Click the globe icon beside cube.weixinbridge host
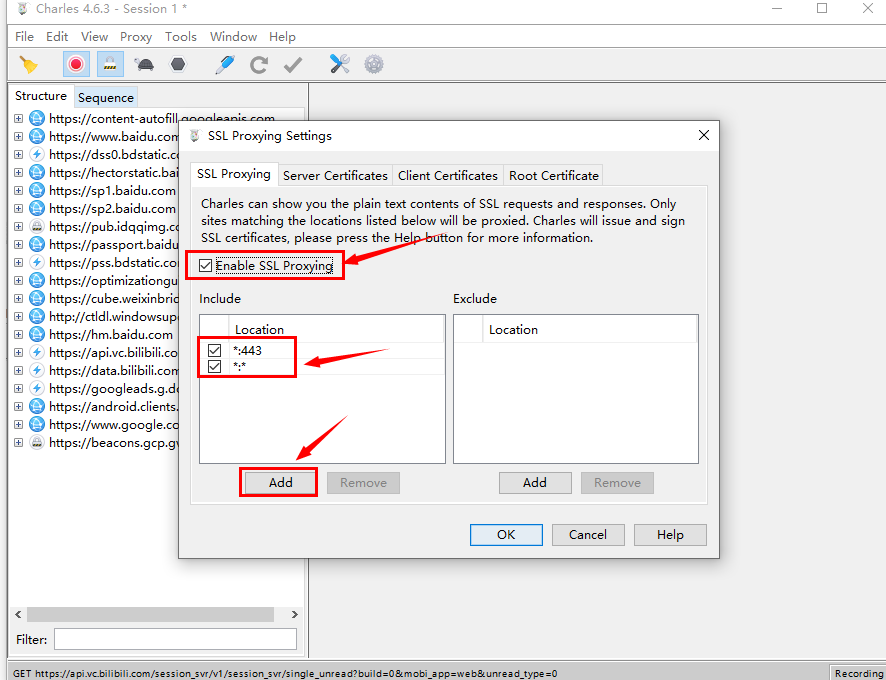This screenshot has width=886, height=680. click(37, 298)
